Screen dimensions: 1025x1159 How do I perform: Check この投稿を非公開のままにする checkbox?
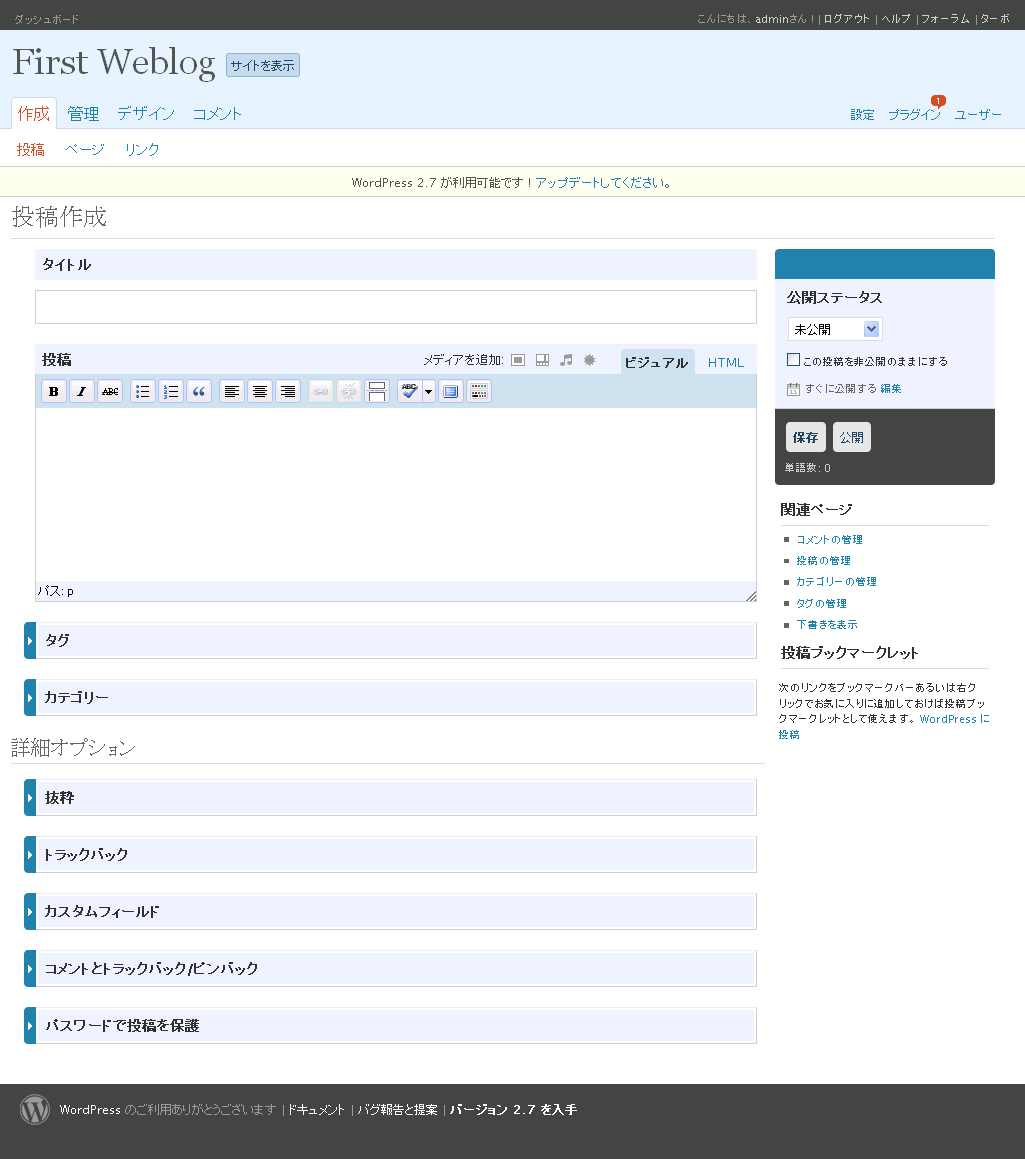pyautogui.click(x=794, y=360)
